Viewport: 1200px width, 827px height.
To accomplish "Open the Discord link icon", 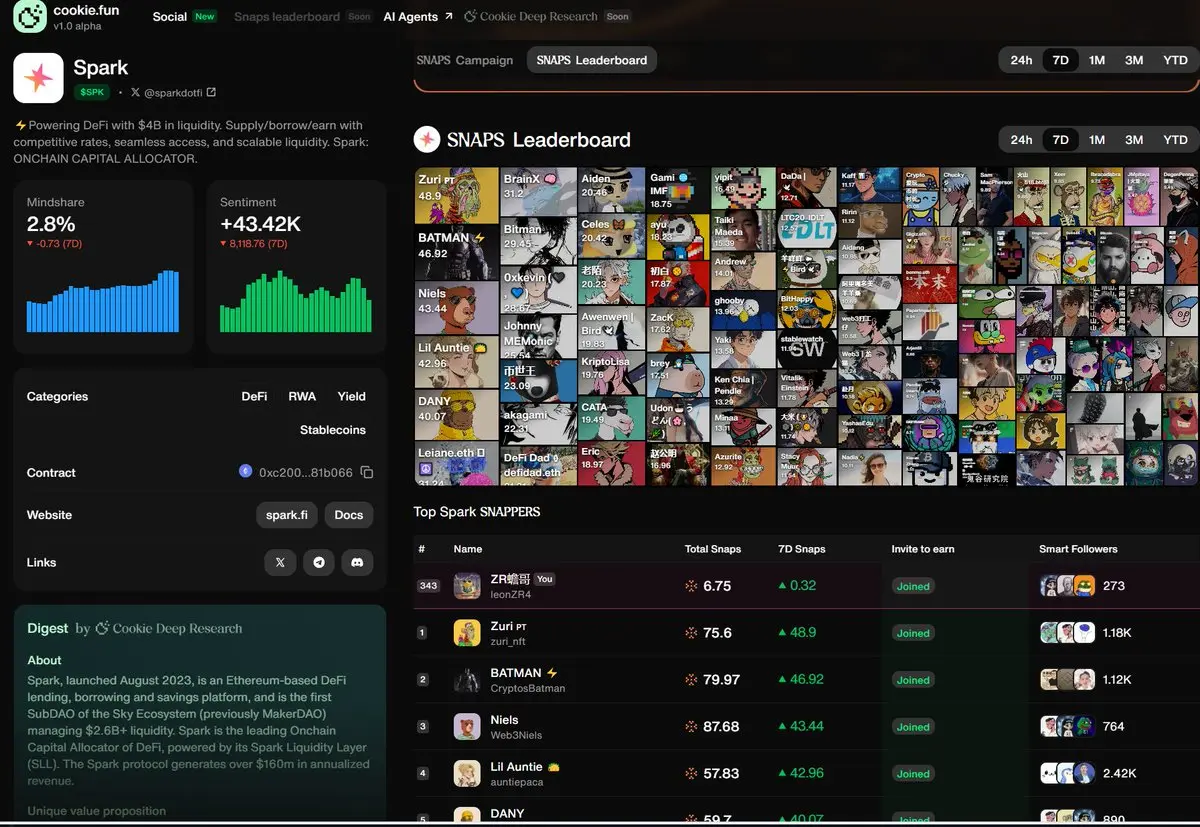I will [x=357, y=562].
